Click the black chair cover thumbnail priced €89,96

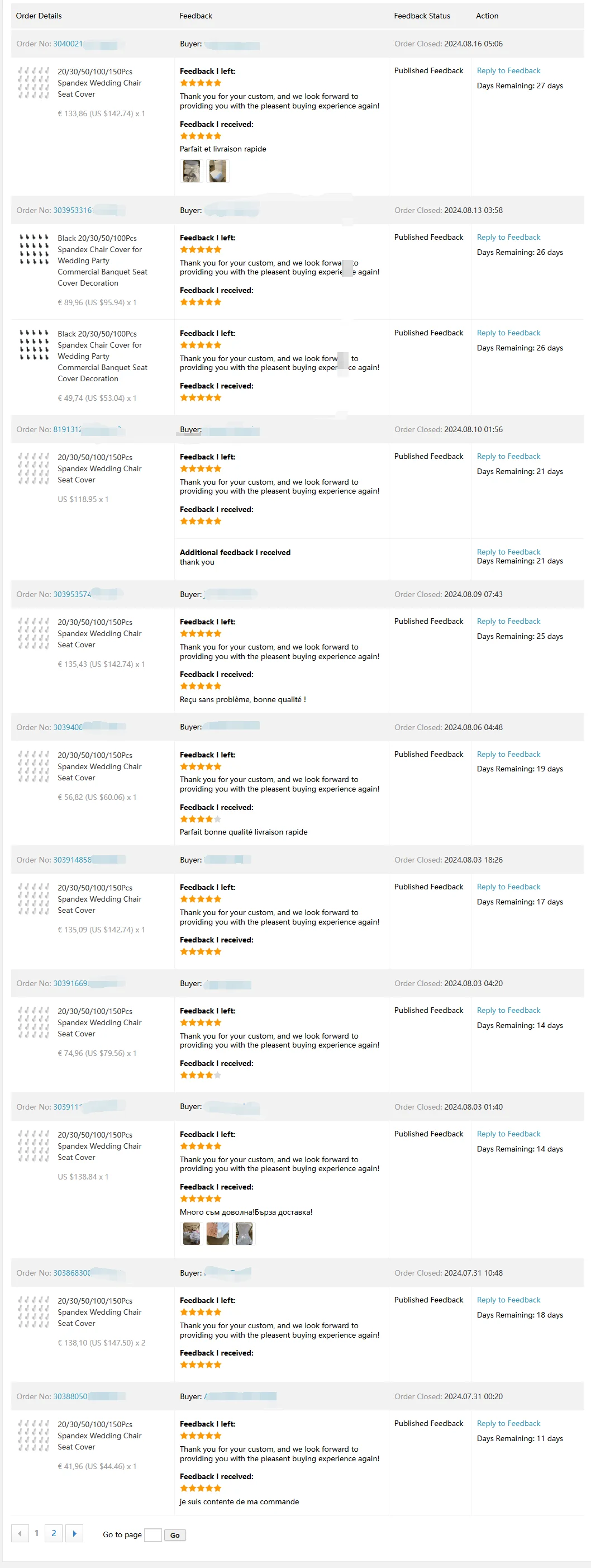(x=34, y=249)
